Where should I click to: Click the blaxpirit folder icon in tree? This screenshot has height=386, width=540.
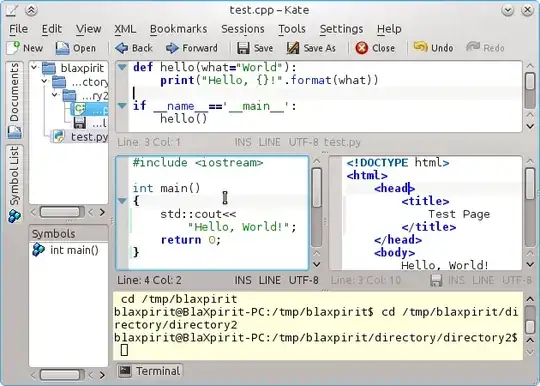click(49, 68)
